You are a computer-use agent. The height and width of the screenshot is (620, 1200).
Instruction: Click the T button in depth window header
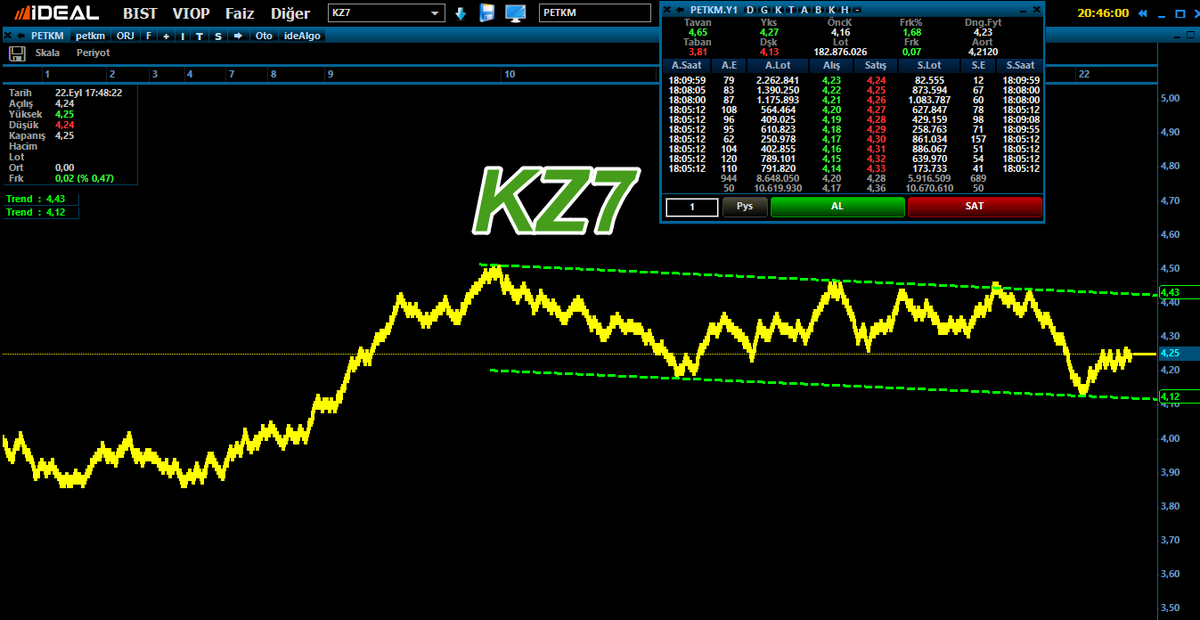pos(790,9)
